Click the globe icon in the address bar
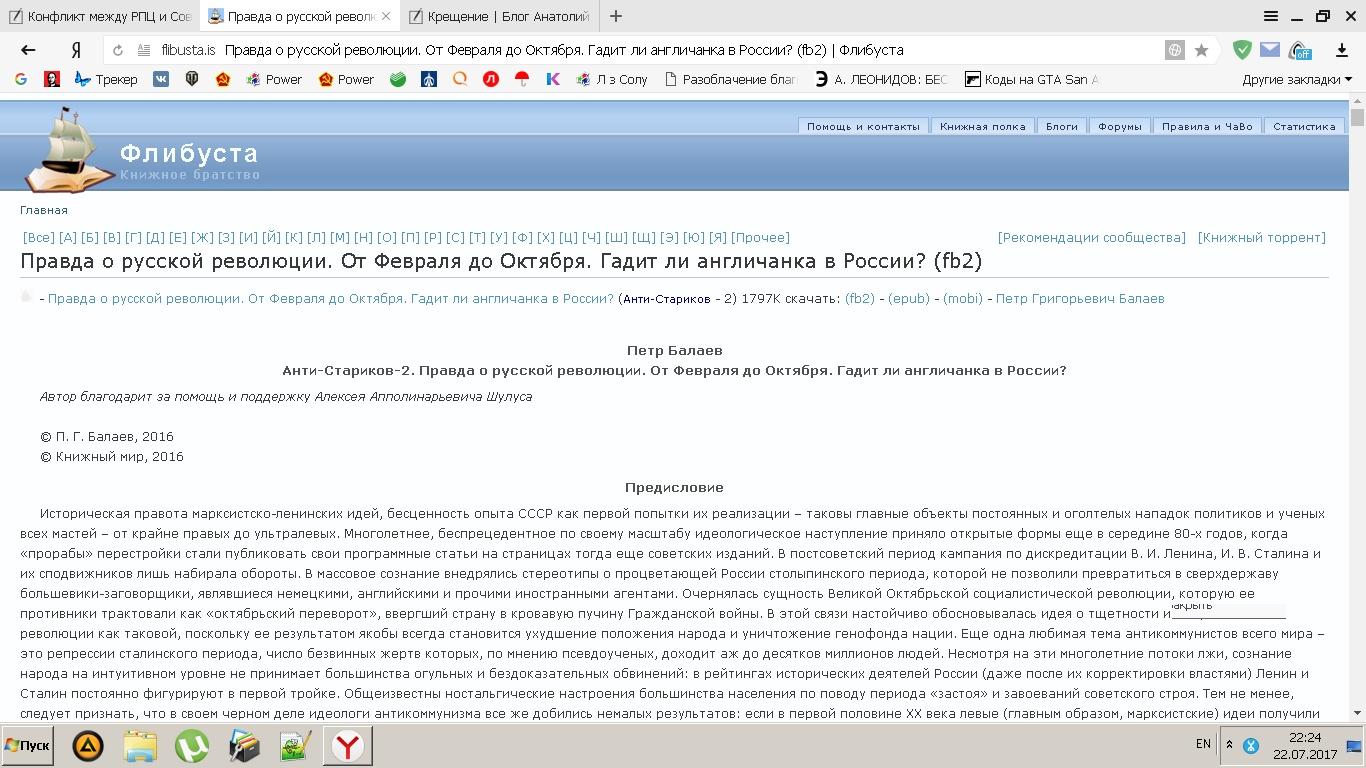This screenshot has height=768, width=1366. (x=1175, y=50)
